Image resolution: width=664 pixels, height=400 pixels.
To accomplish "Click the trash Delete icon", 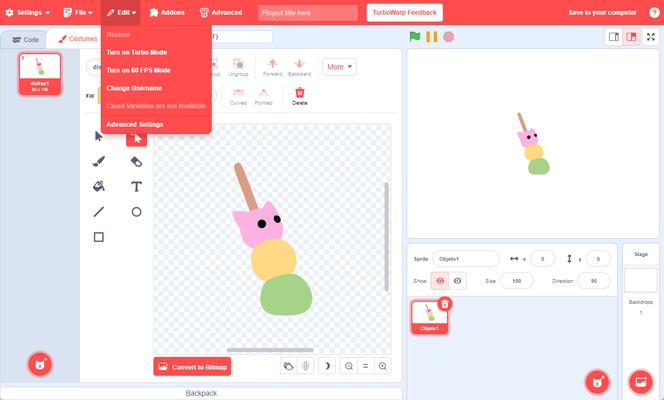I will point(299,96).
